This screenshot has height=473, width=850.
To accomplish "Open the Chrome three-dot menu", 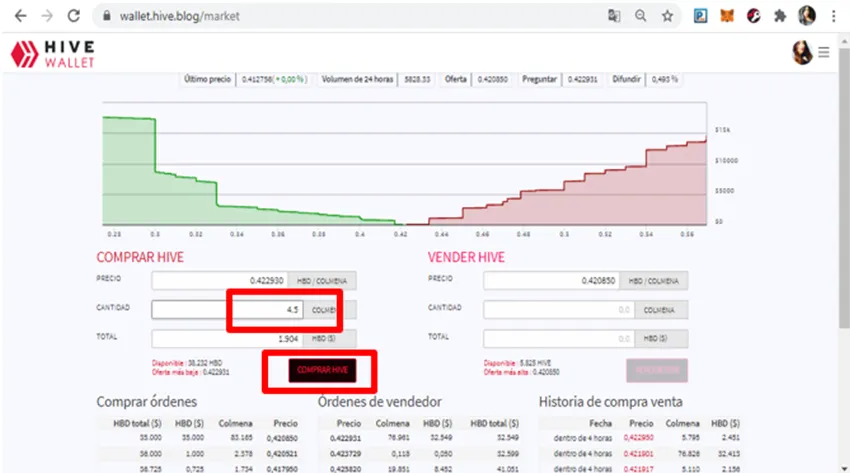I will click(x=833, y=16).
